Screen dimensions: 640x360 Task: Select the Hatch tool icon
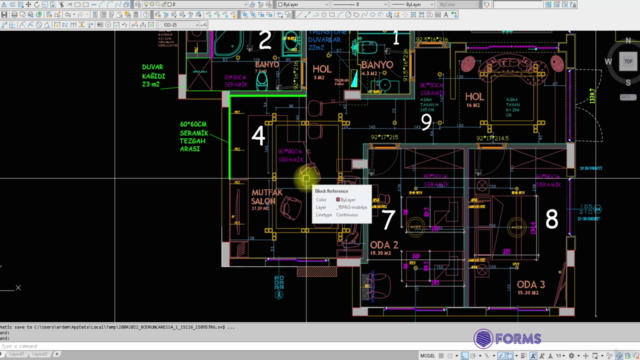coord(413,15)
